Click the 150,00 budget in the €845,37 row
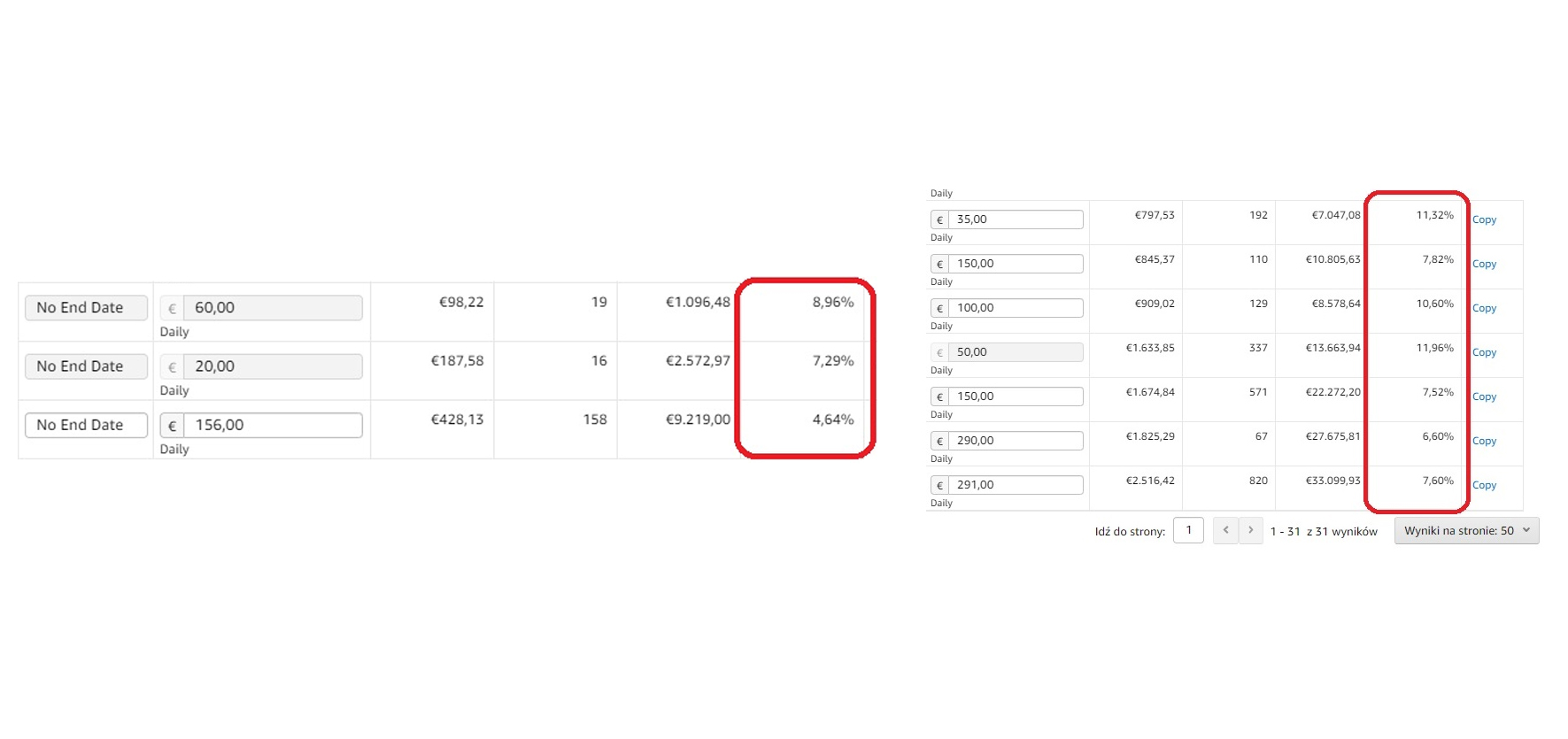The width and height of the screenshot is (1568, 739). point(1015,264)
